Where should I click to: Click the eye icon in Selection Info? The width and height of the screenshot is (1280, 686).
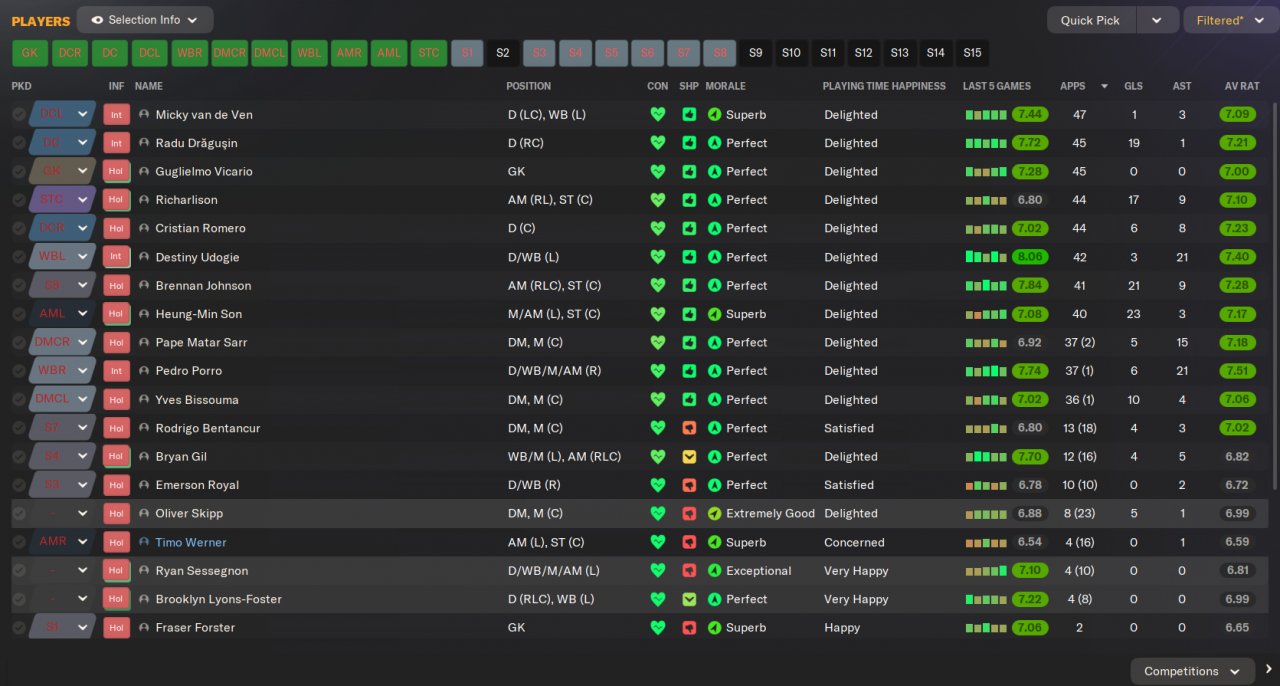pyautogui.click(x=97, y=20)
